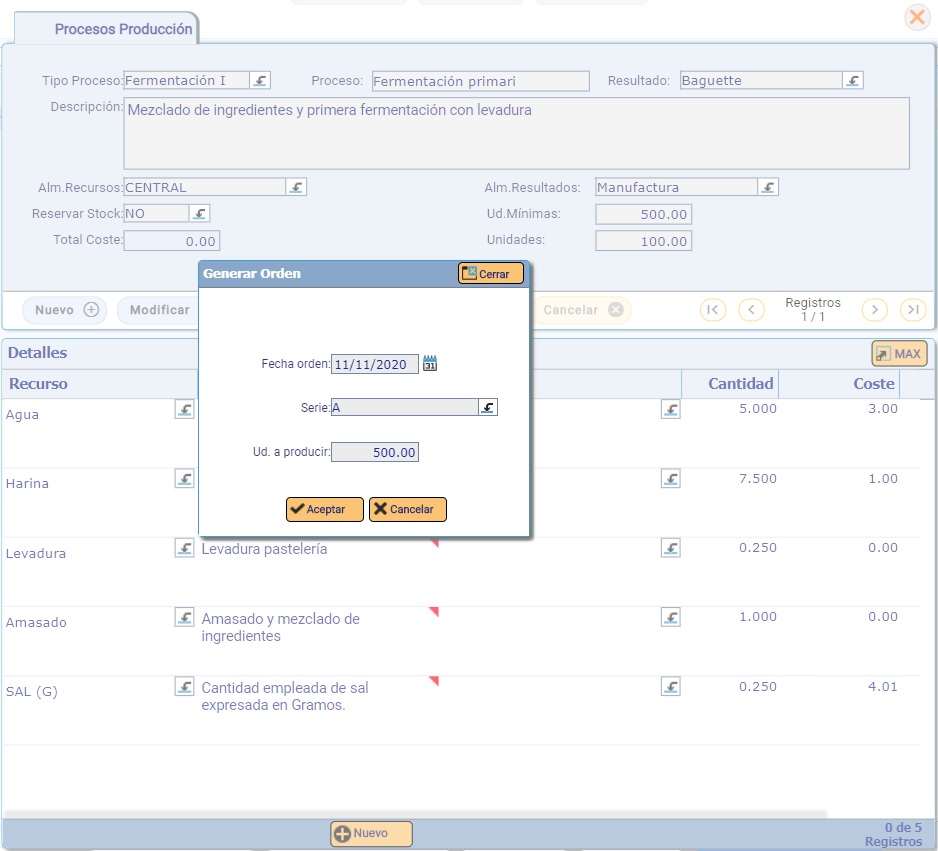Select the SAL (G) resource cell
Image resolution: width=938 pixels, height=851 pixels.
(31, 691)
